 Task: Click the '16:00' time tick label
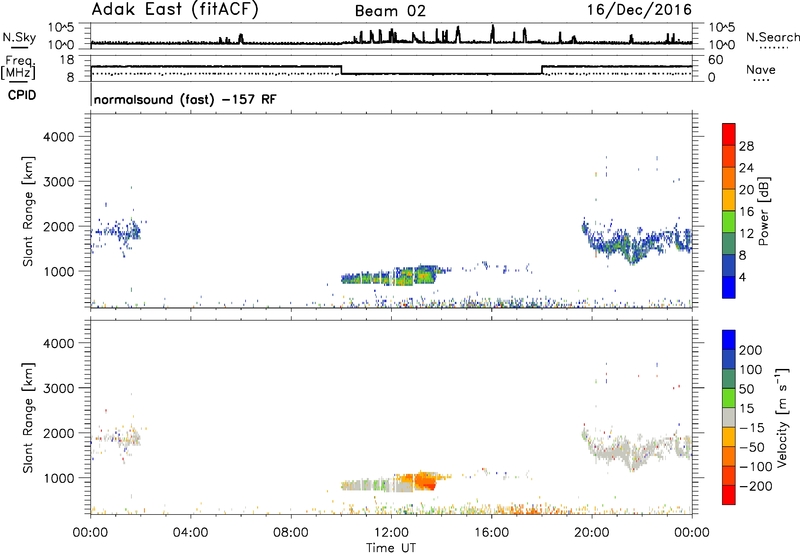pyautogui.click(x=491, y=533)
